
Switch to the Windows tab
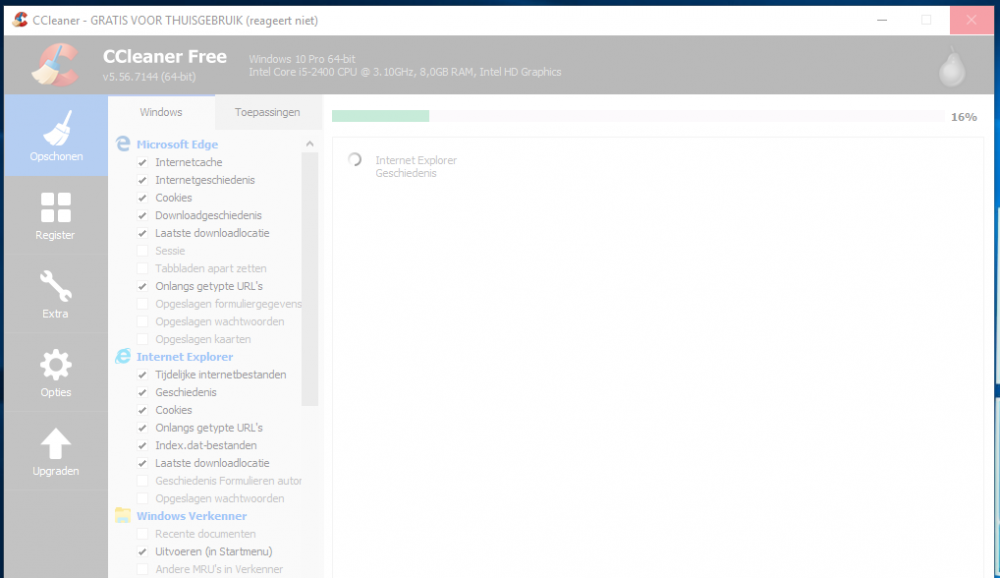pos(161,112)
